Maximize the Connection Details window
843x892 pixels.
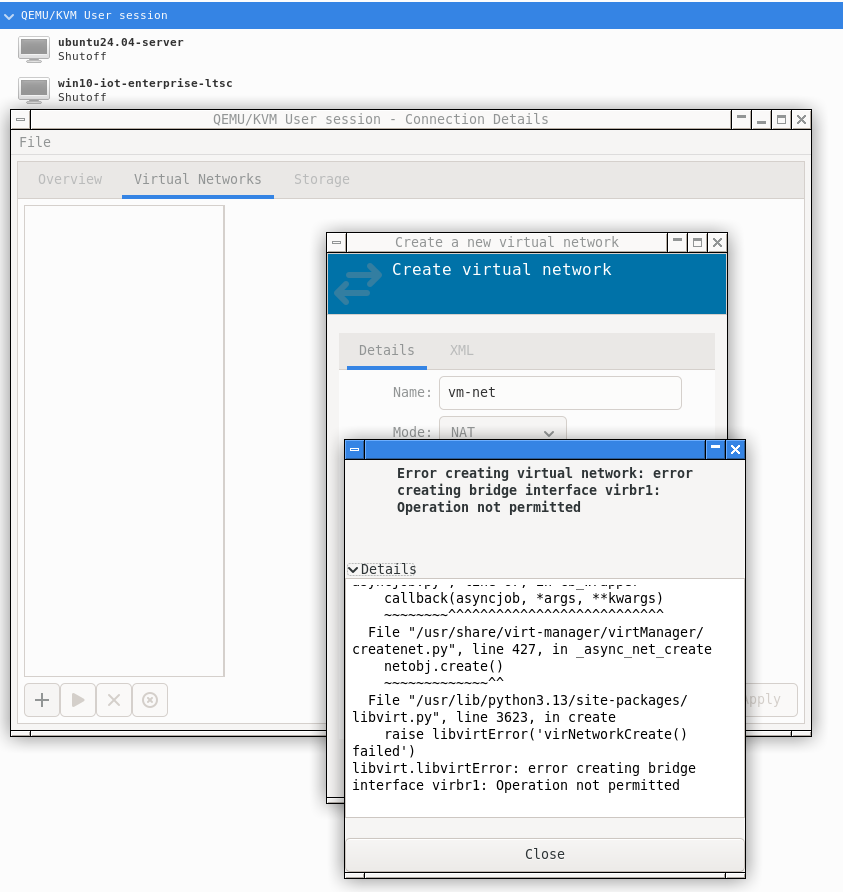(782, 119)
